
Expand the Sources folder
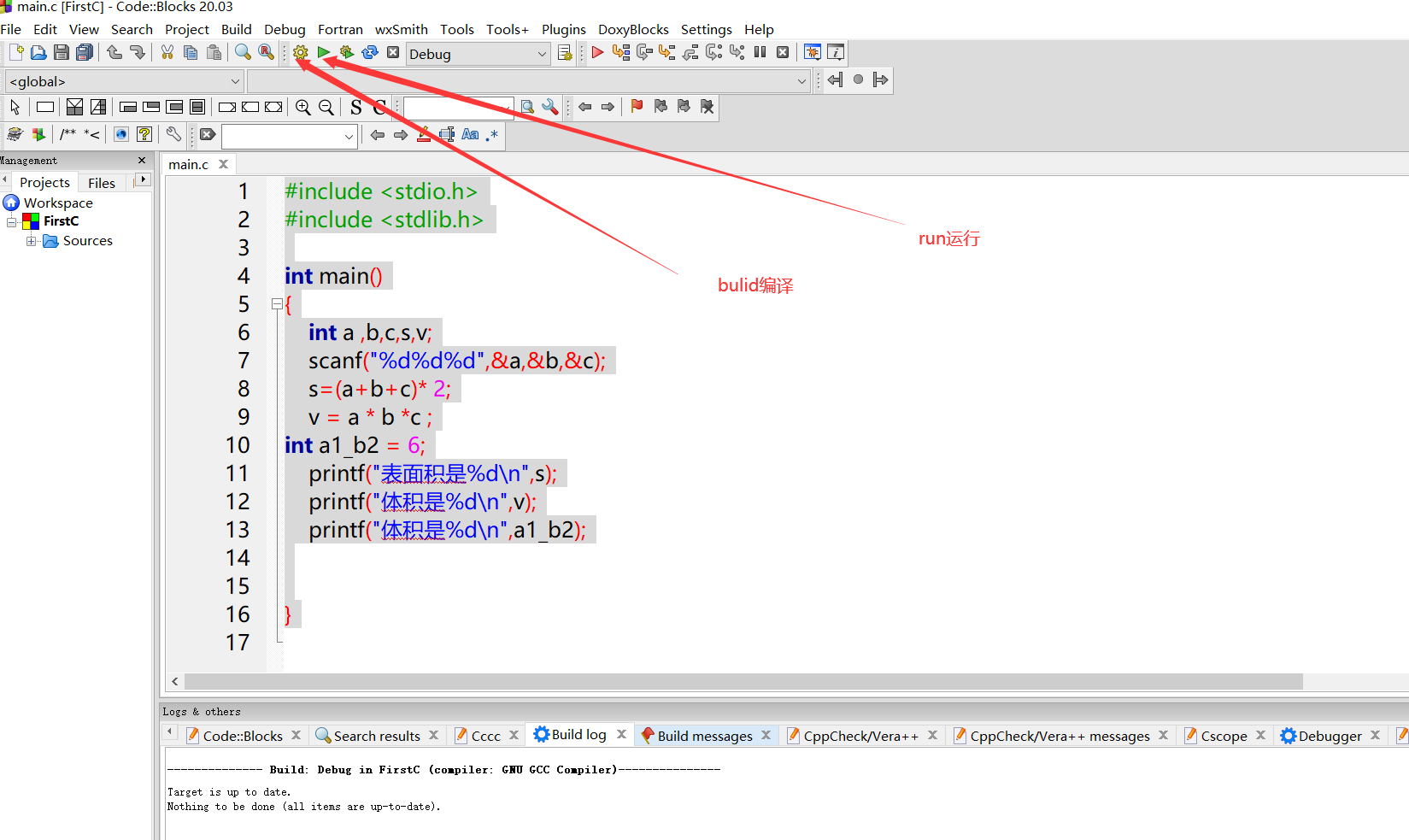click(31, 242)
